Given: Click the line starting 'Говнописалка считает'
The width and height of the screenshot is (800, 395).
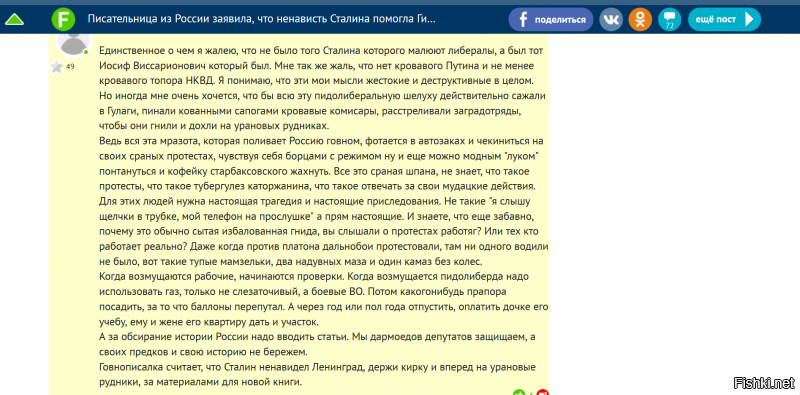Looking at the screenshot, I should pyautogui.click(x=316, y=367).
